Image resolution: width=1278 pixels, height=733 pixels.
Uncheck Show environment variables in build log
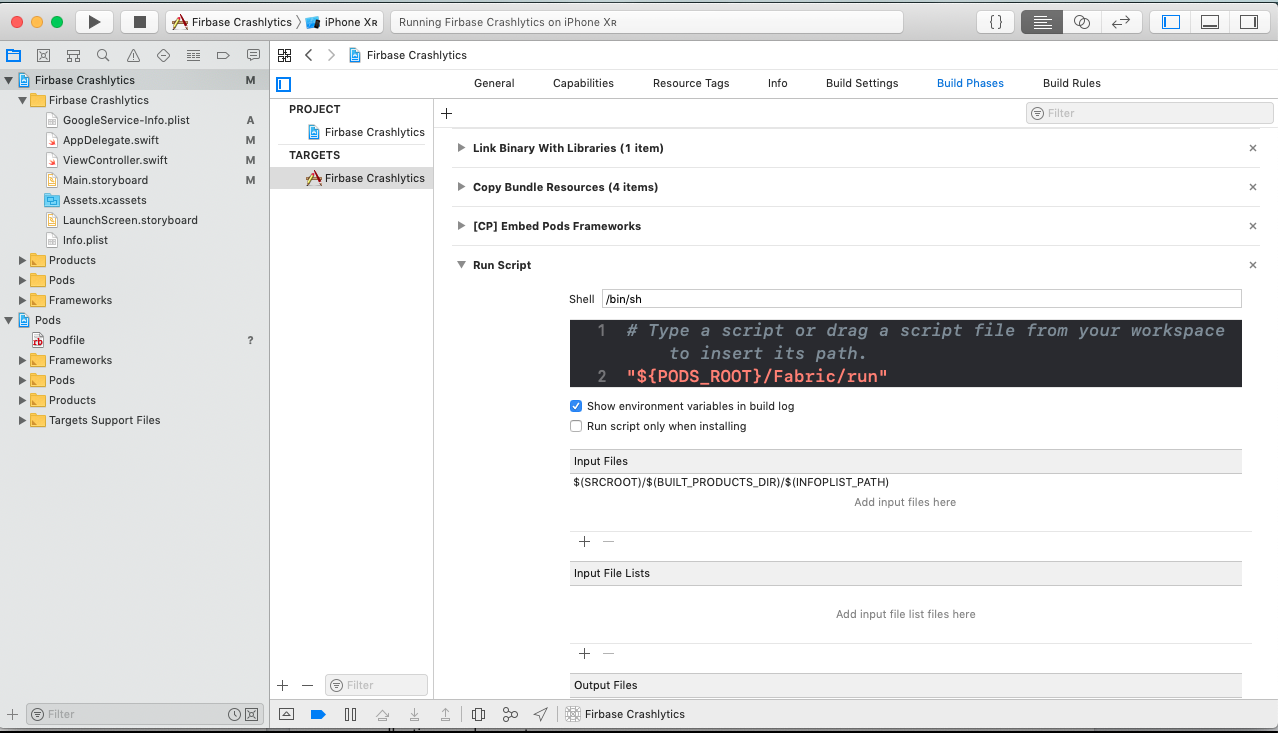coord(576,406)
